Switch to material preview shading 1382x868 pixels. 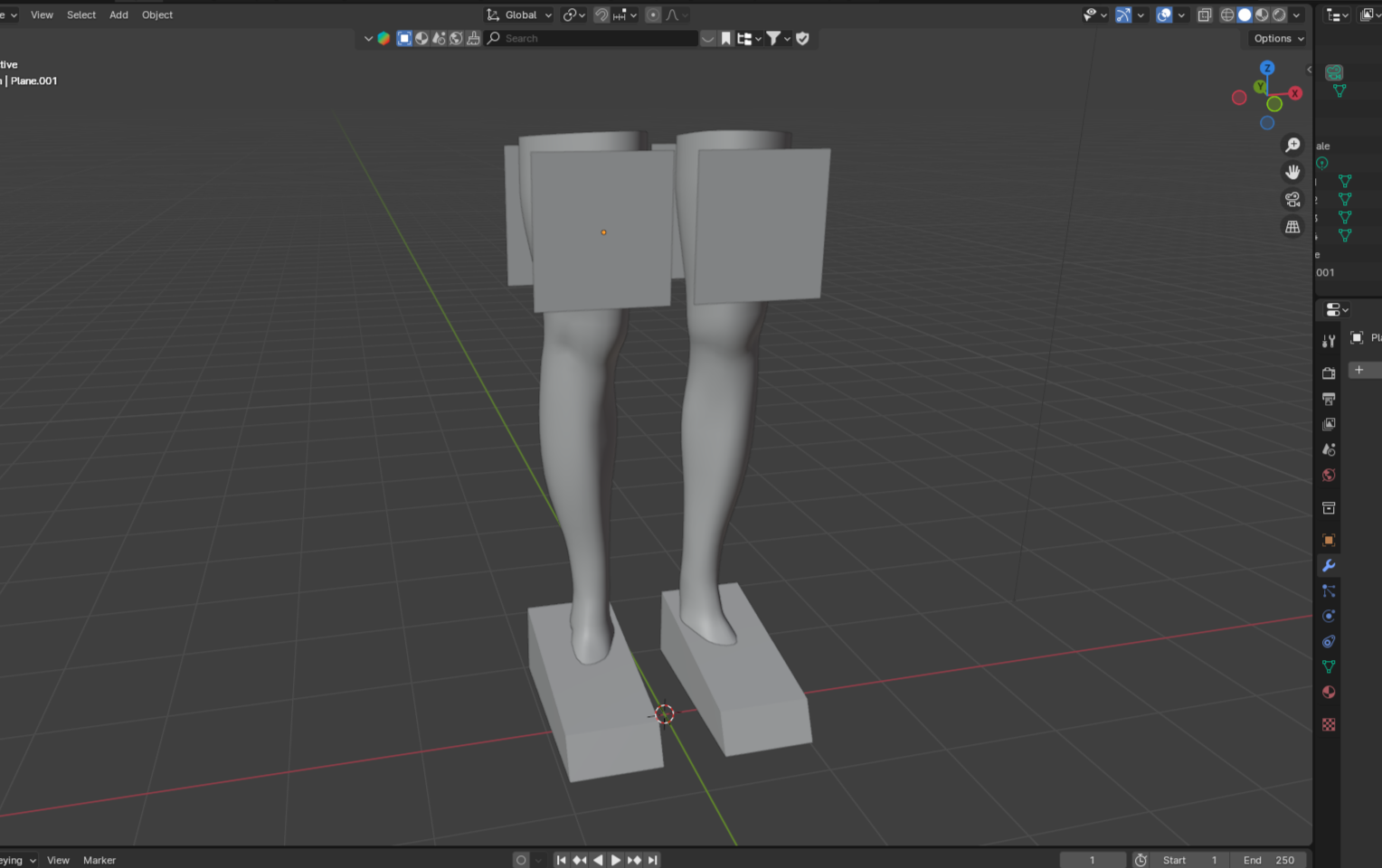tap(1262, 14)
